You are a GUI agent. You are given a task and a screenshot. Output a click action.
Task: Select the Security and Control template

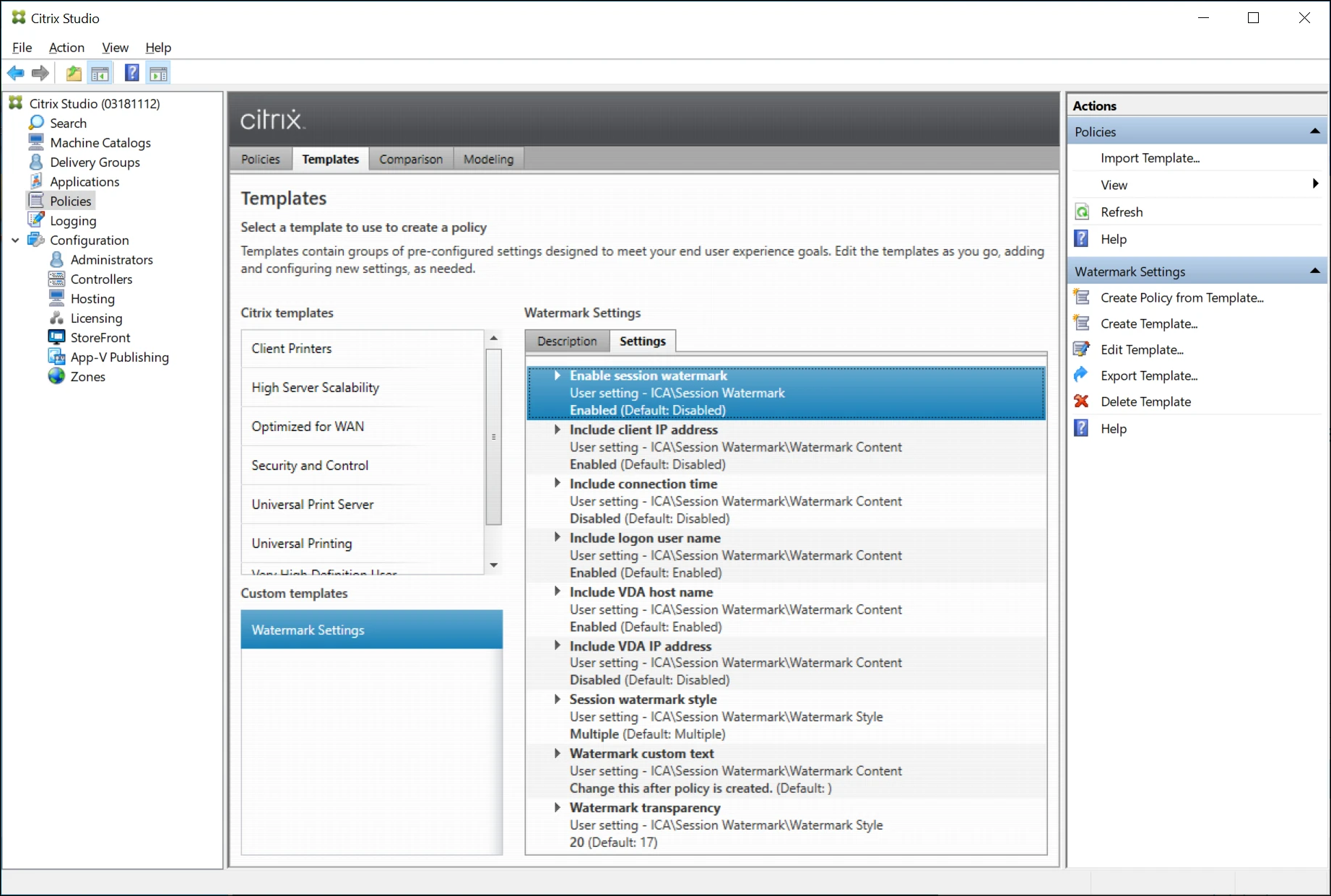(x=363, y=466)
